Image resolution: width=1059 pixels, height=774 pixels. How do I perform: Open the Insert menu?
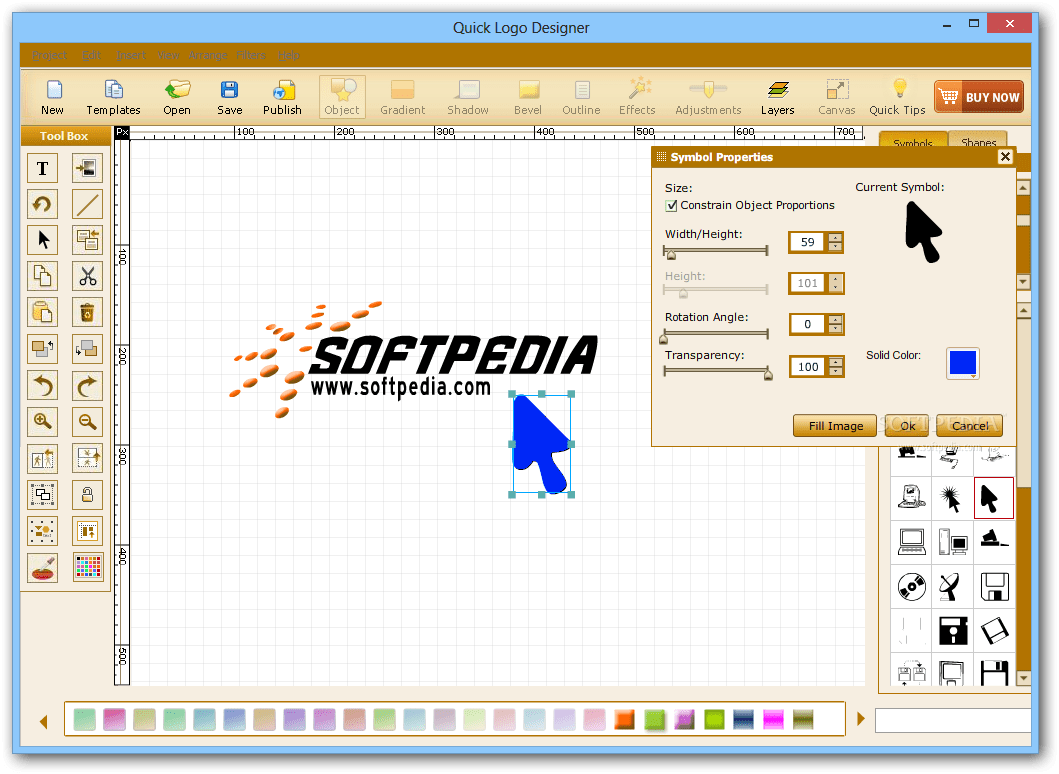(x=131, y=55)
